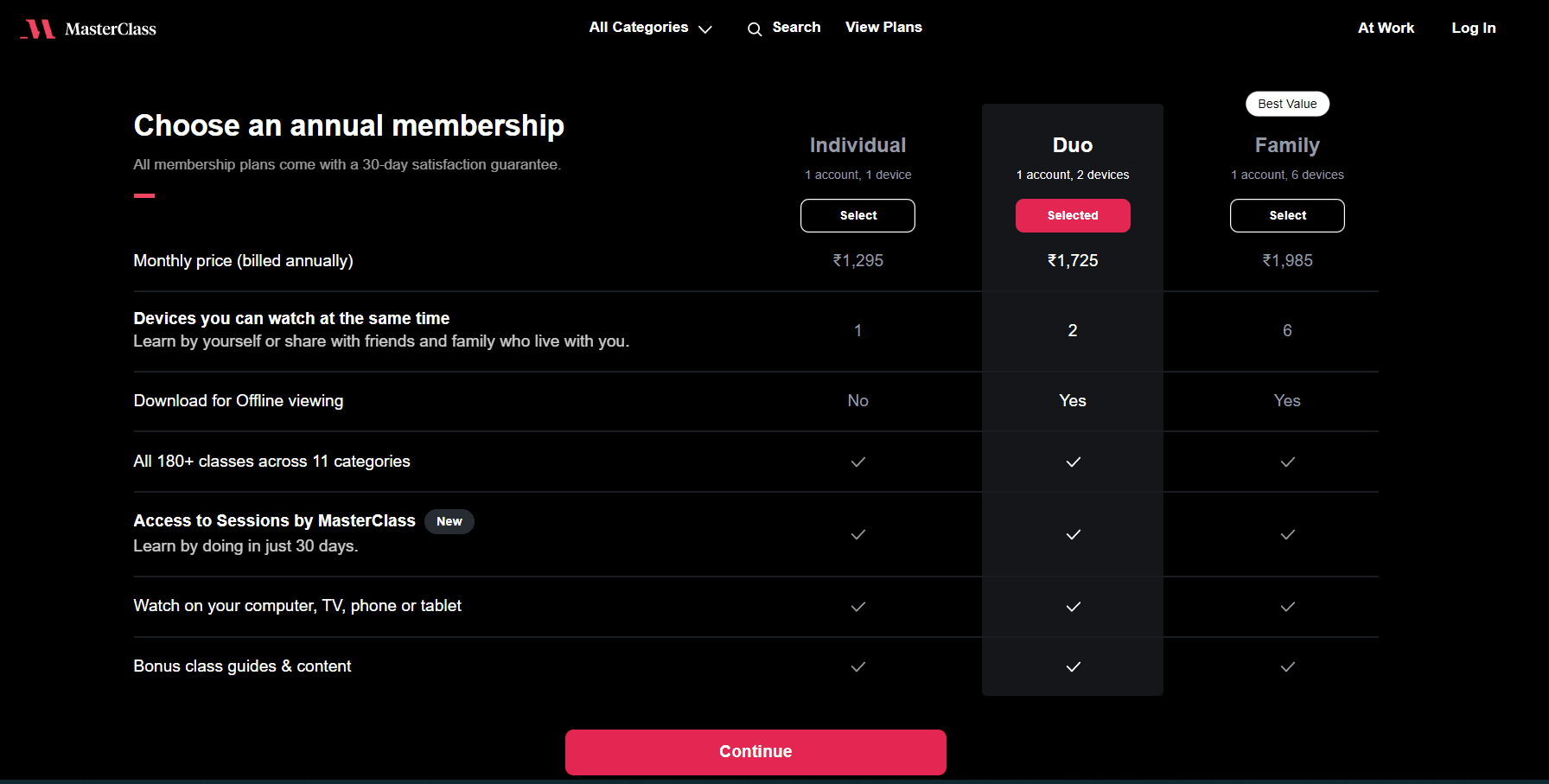Click the Log In link
The height and width of the screenshot is (784, 1549).
click(x=1473, y=28)
